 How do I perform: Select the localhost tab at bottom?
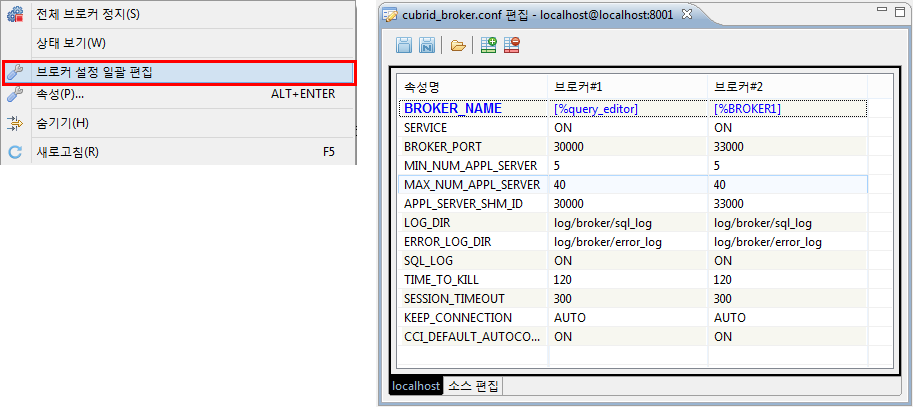tap(414, 386)
